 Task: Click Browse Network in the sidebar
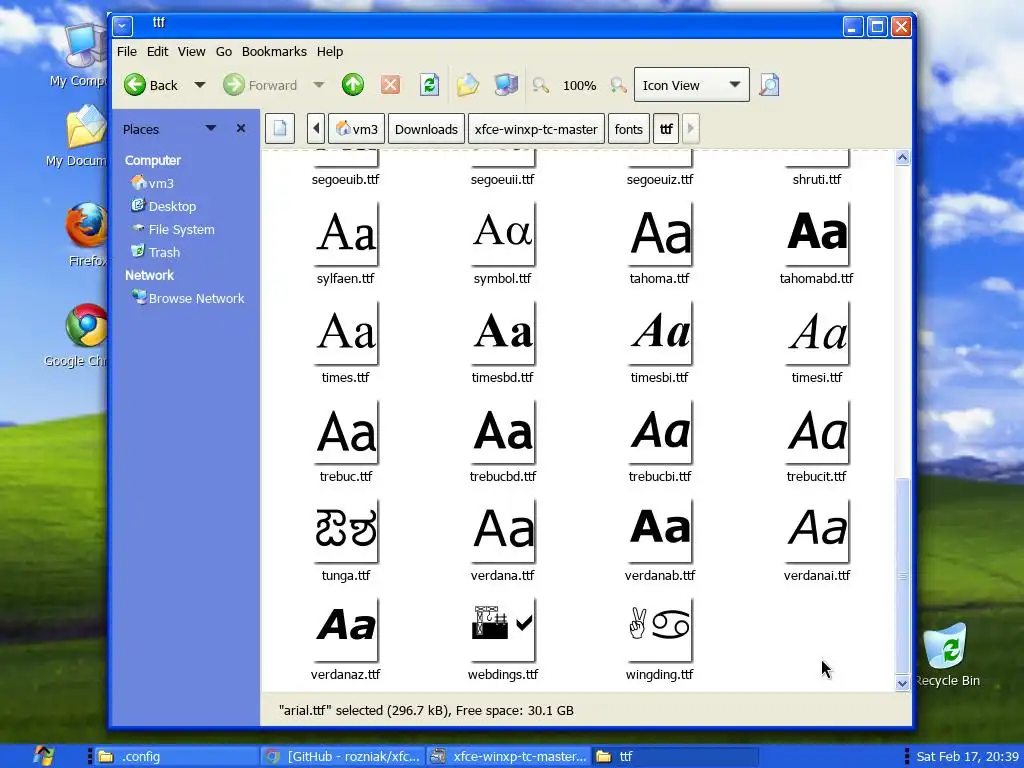188,298
